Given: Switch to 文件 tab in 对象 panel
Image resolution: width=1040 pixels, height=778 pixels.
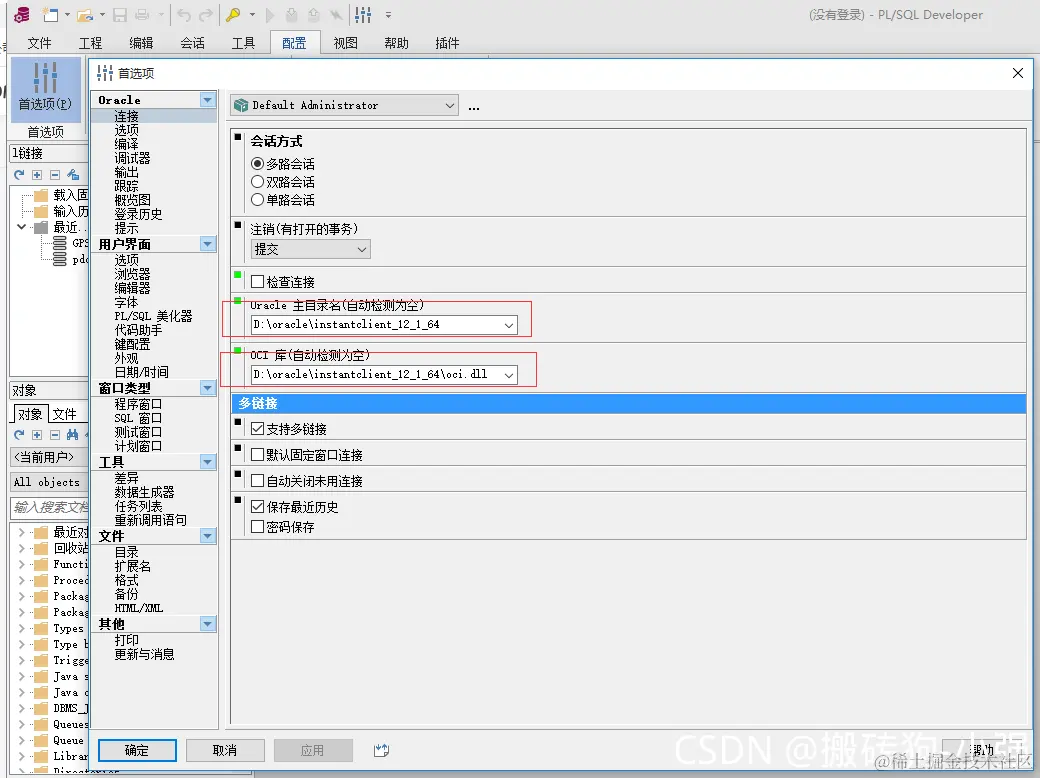Looking at the screenshot, I should point(64,414).
